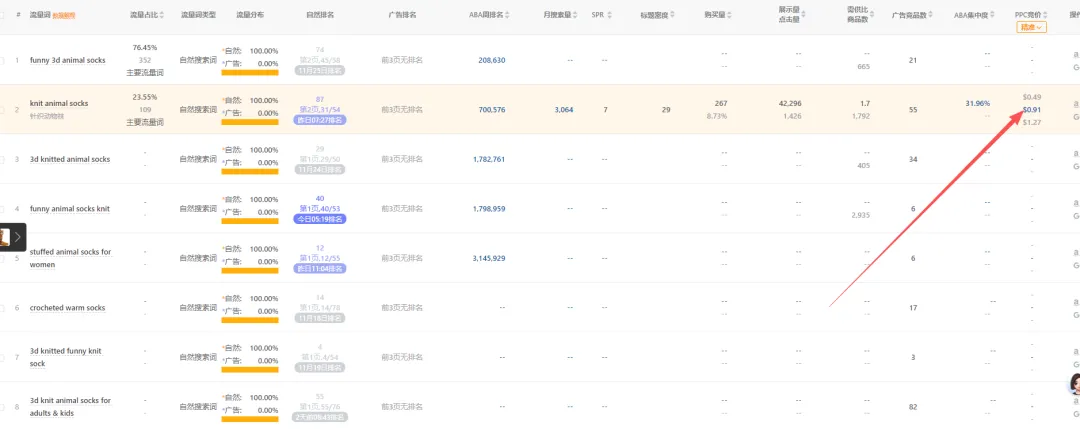1080x429 pixels.
Task: Sort by 月搜索量 column
Action: pos(578,16)
